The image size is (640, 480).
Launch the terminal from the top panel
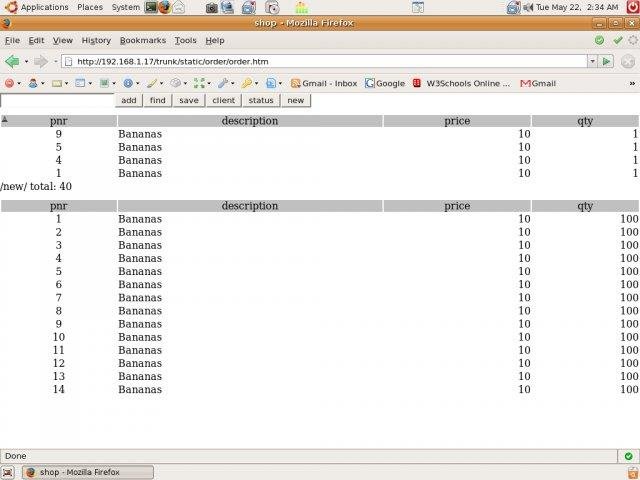pos(151,7)
